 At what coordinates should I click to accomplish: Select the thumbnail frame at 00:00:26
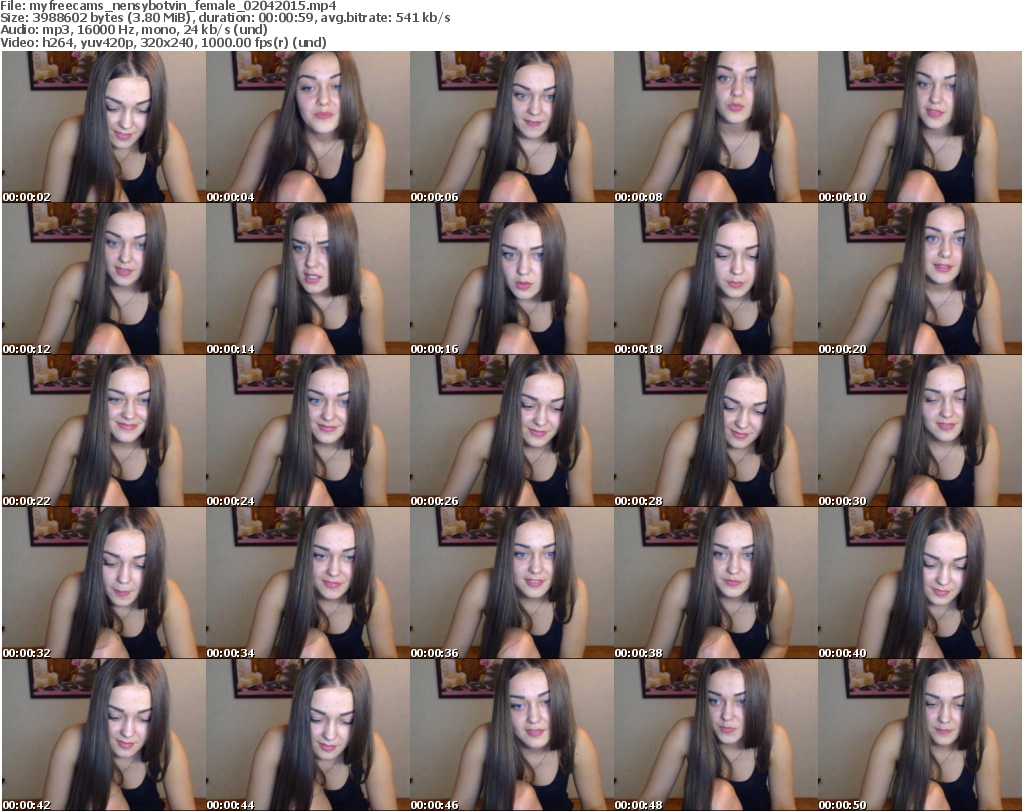point(511,431)
